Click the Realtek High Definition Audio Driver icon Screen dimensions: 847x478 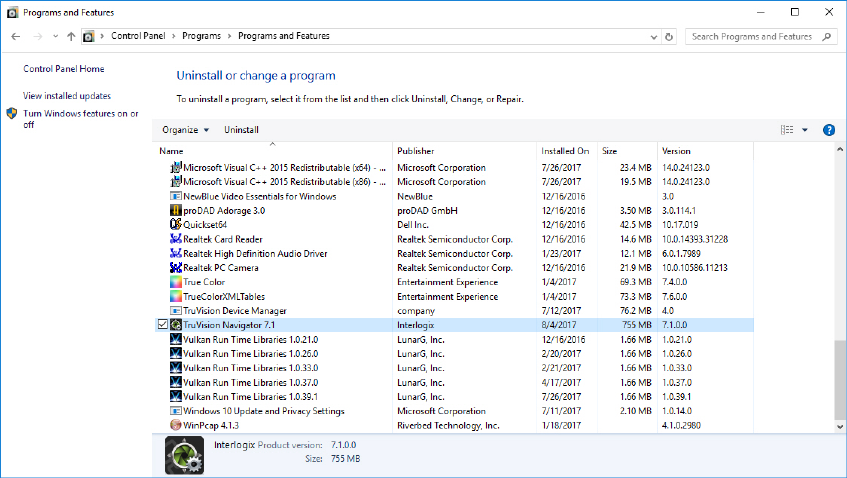(x=176, y=253)
